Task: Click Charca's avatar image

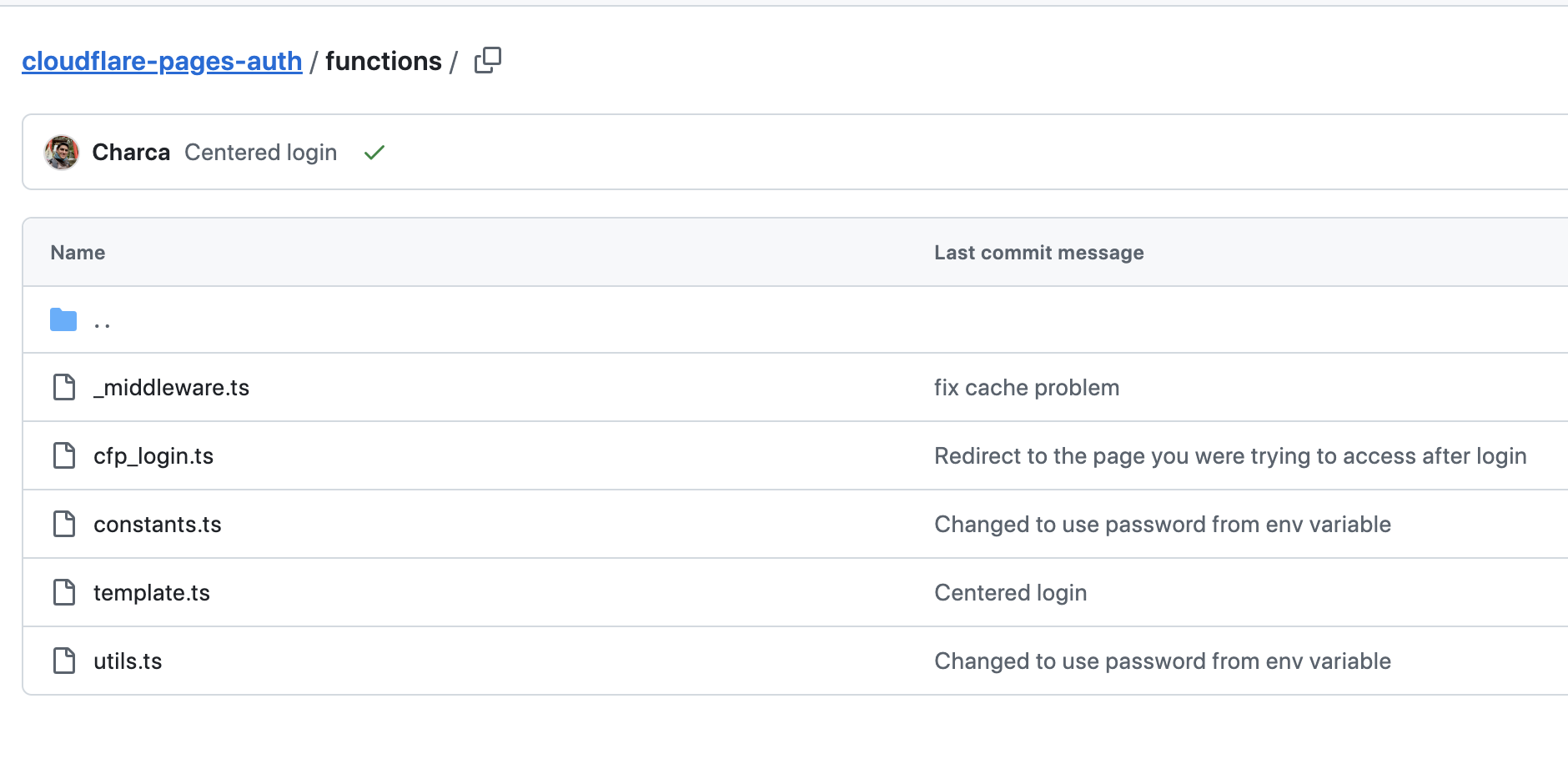Action: (x=62, y=153)
